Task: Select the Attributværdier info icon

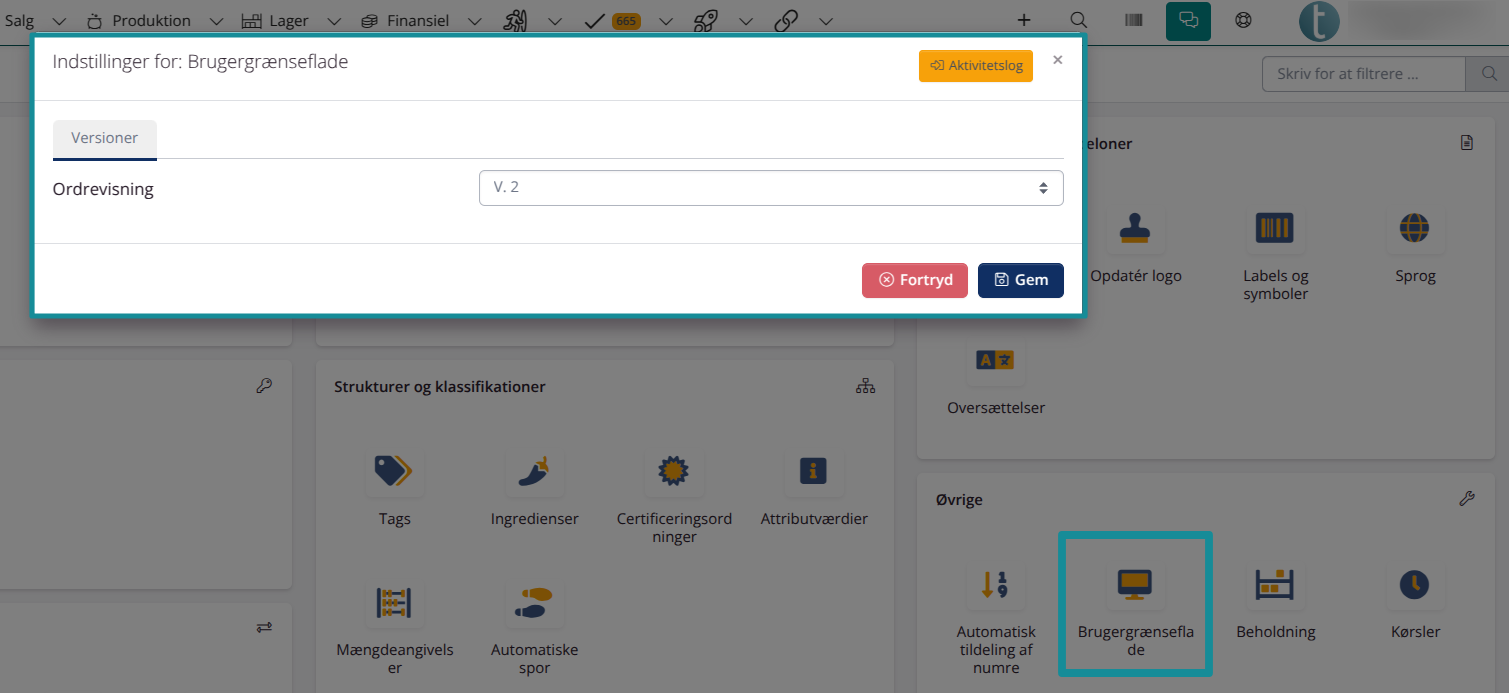Action: (814, 472)
